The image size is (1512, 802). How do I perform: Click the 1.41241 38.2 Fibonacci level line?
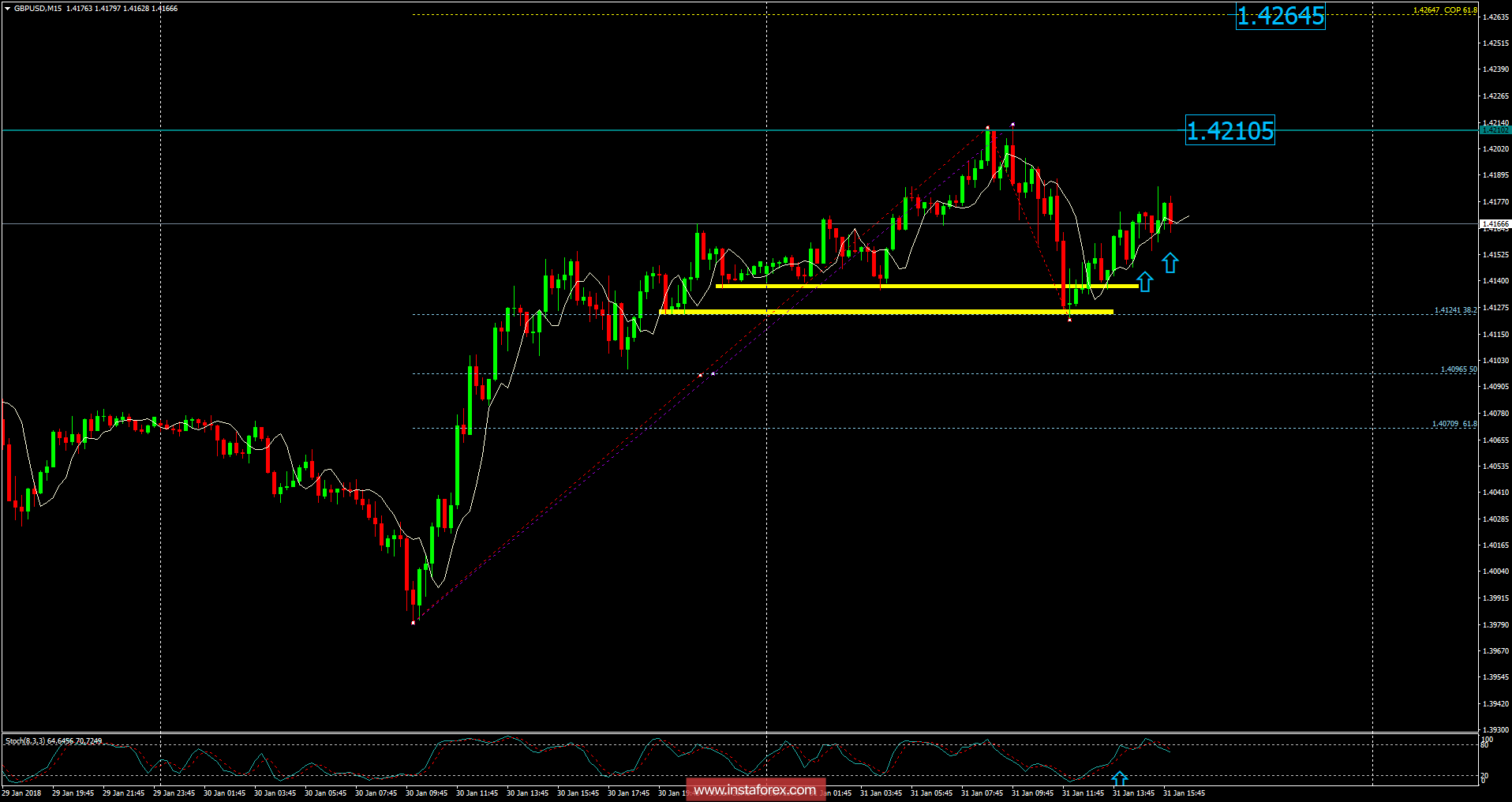pyautogui.click(x=552, y=313)
